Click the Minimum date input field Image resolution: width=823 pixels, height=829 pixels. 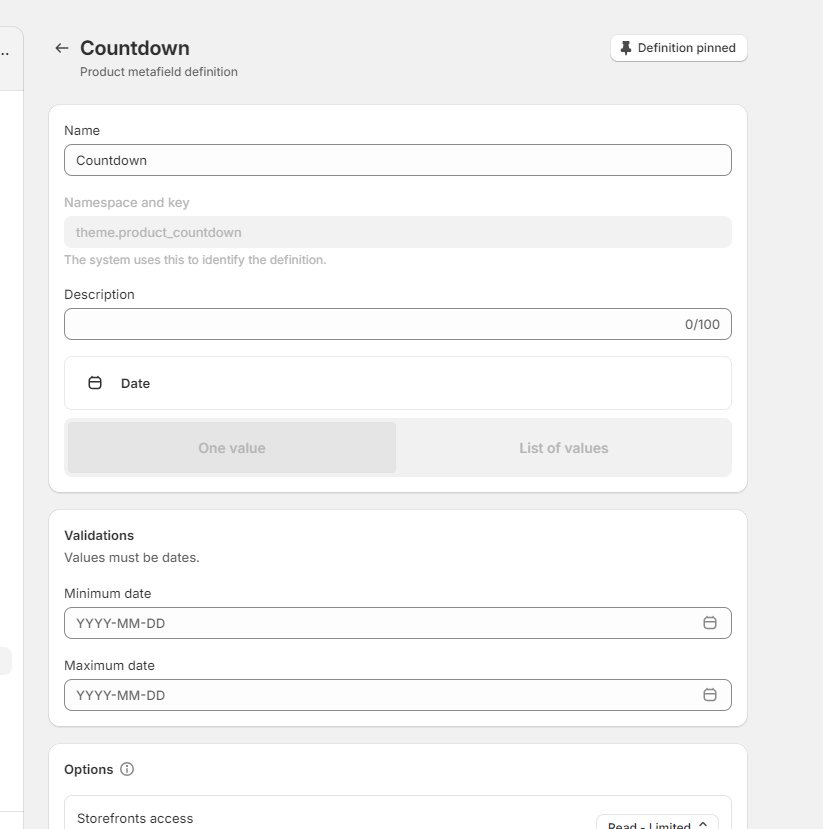click(x=380, y=623)
